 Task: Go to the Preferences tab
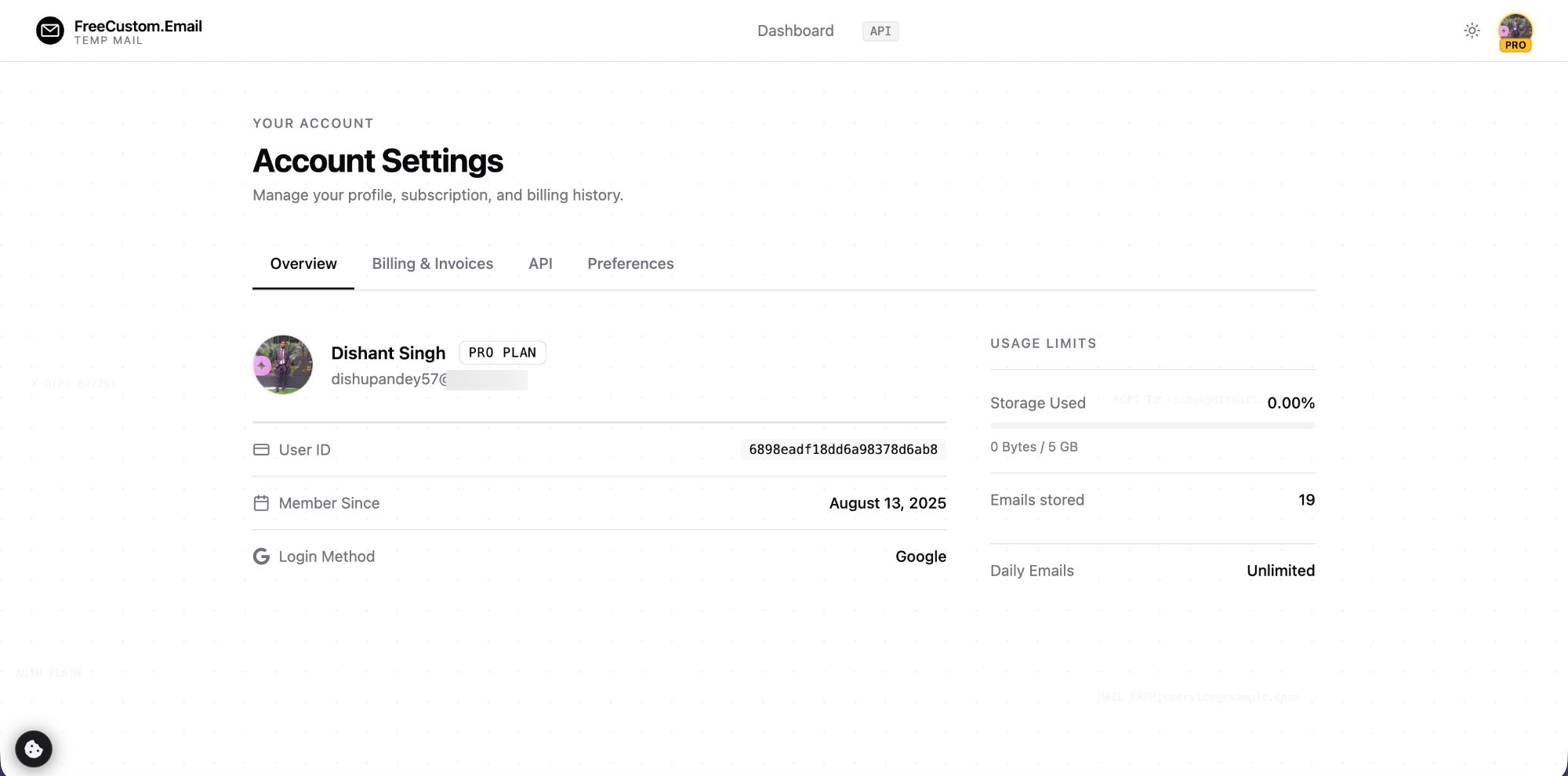coord(630,264)
